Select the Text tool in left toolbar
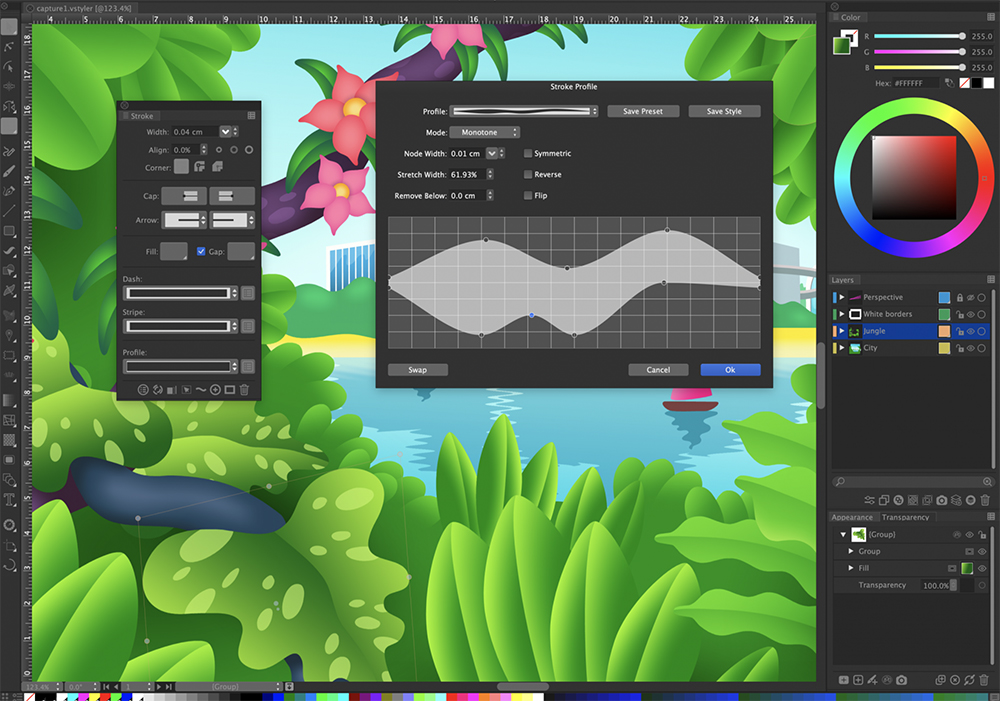The image size is (1000, 701). 9,500
